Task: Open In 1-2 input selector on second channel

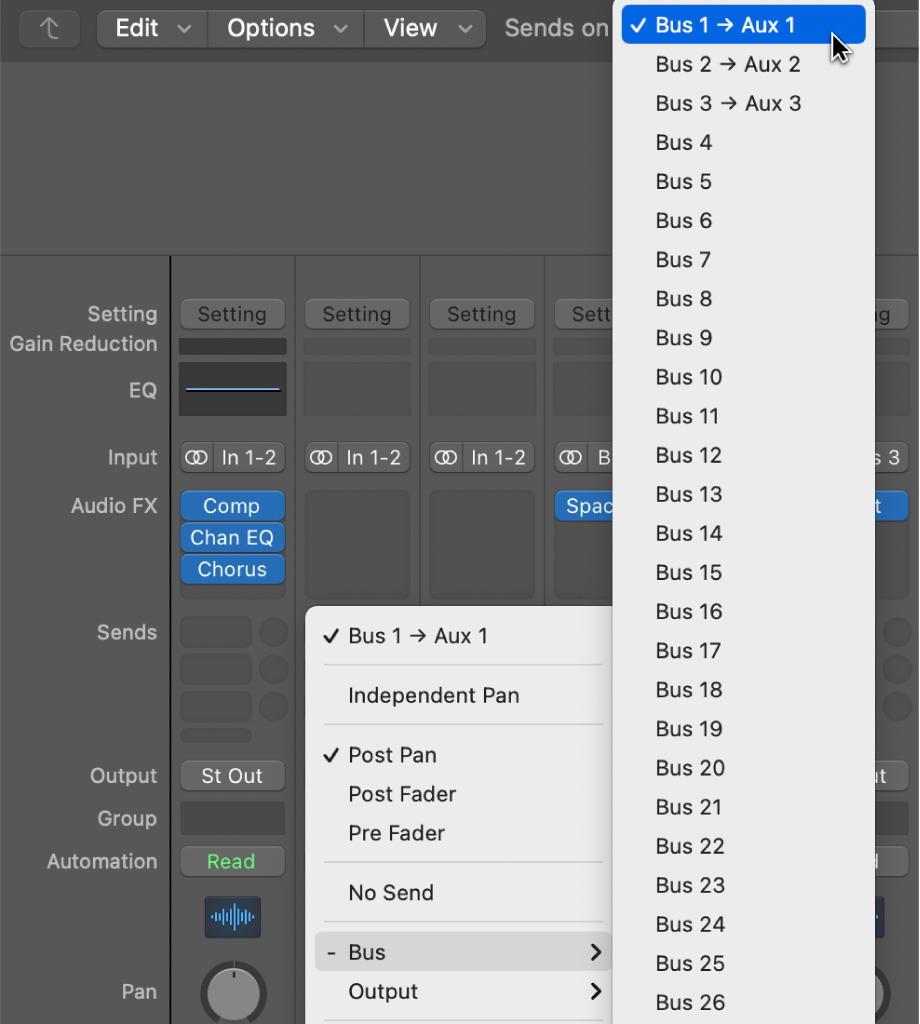Action: 373,457
